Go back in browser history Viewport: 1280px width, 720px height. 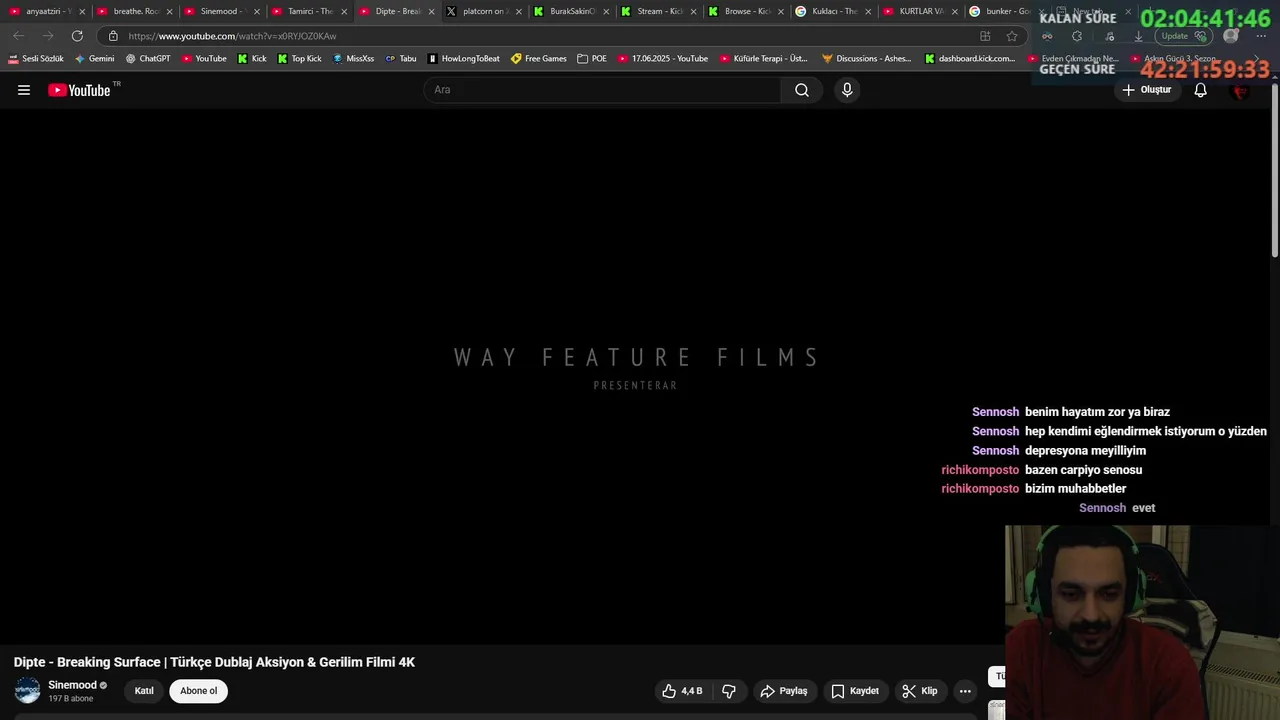pyautogui.click(x=18, y=36)
